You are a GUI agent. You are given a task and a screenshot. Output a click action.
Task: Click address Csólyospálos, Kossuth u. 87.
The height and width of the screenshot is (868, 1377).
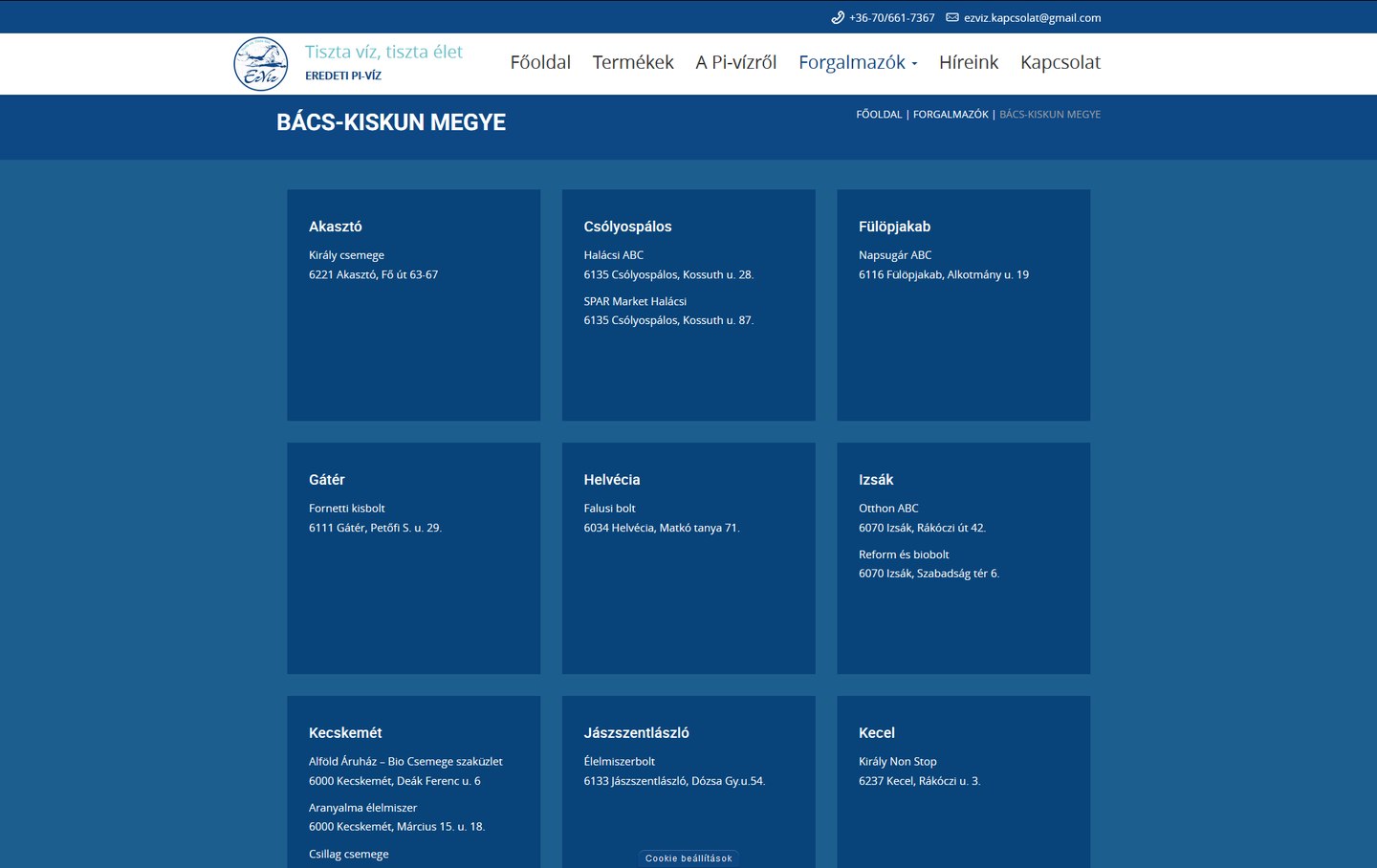coord(668,320)
